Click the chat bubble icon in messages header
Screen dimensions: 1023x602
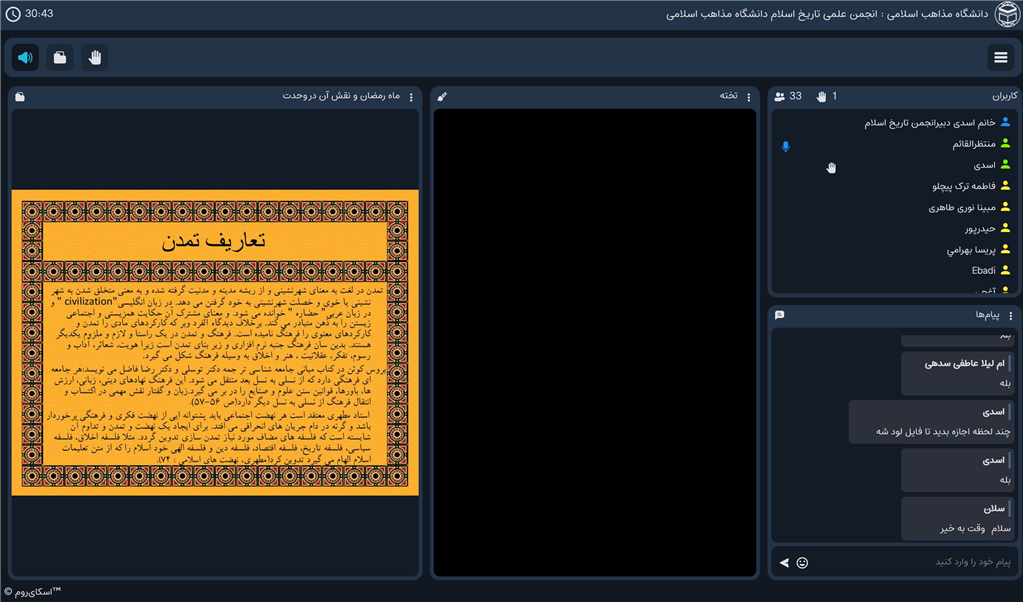(780, 315)
